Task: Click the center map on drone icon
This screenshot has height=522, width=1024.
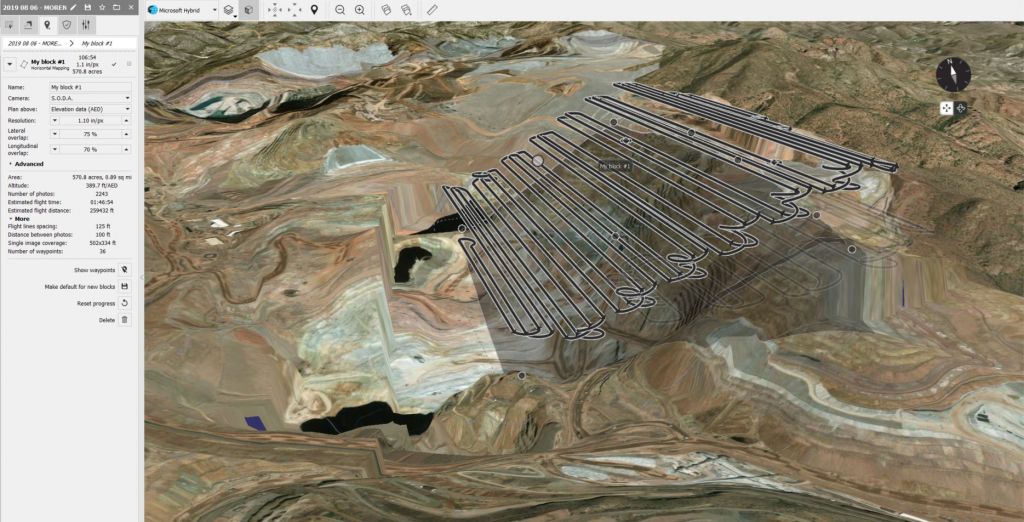Action: (x=275, y=10)
